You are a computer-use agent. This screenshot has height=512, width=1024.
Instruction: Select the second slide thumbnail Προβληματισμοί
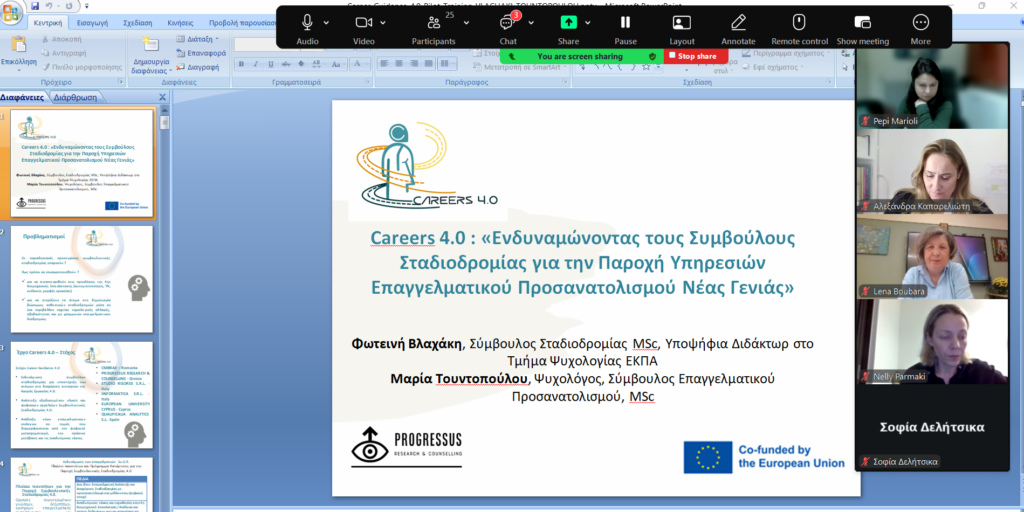tap(81, 280)
